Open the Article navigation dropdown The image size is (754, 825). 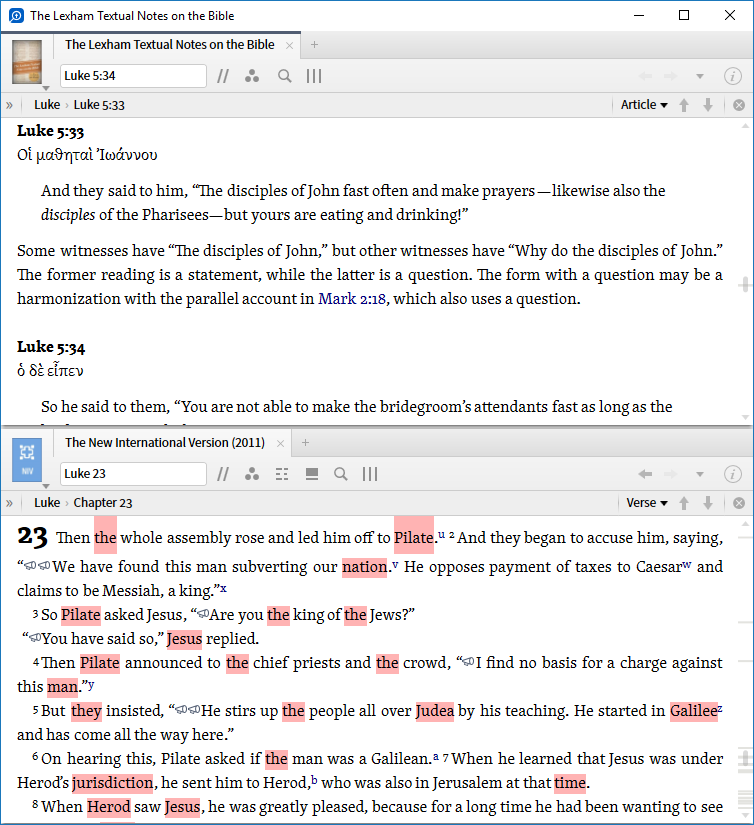(644, 105)
